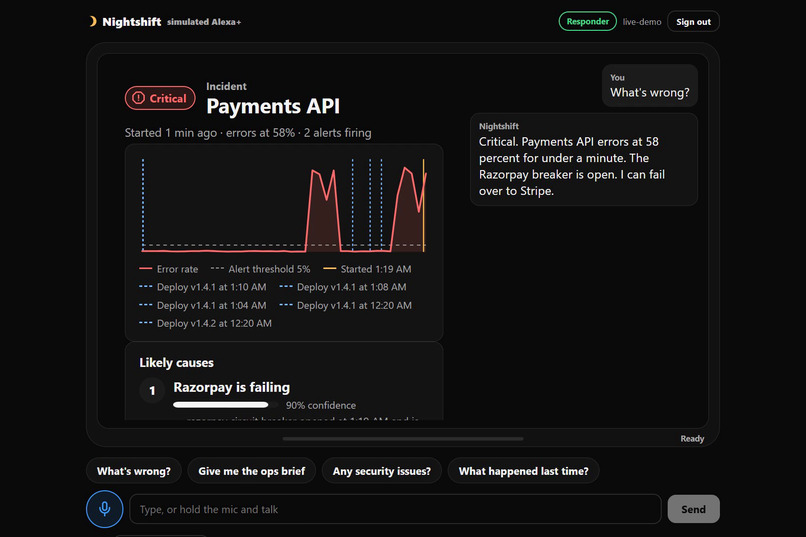Select the "What happened last time?" chip

tap(523, 471)
